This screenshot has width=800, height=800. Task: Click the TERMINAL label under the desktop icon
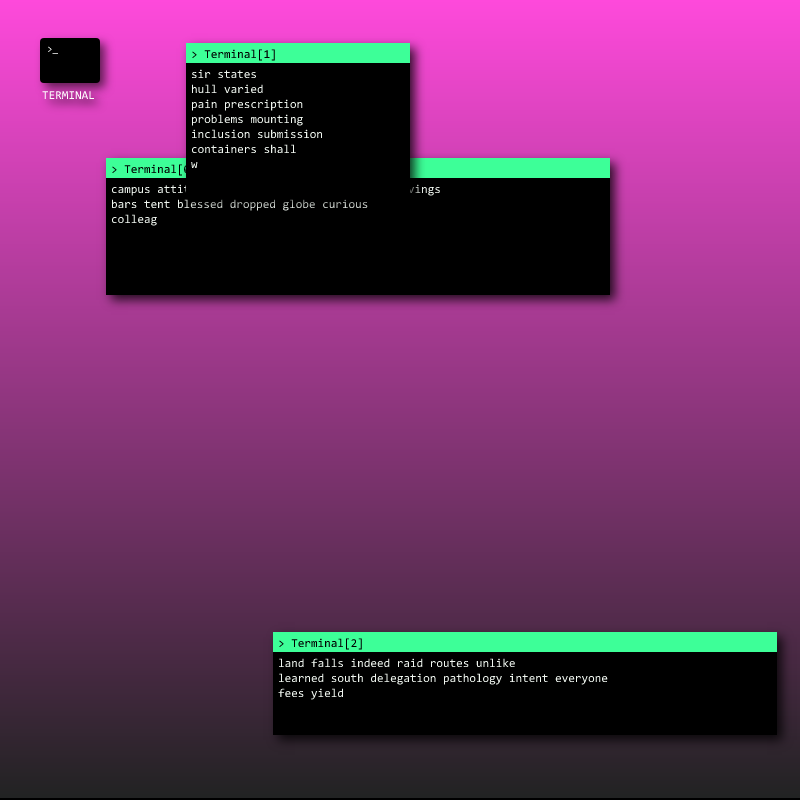tap(68, 95)
